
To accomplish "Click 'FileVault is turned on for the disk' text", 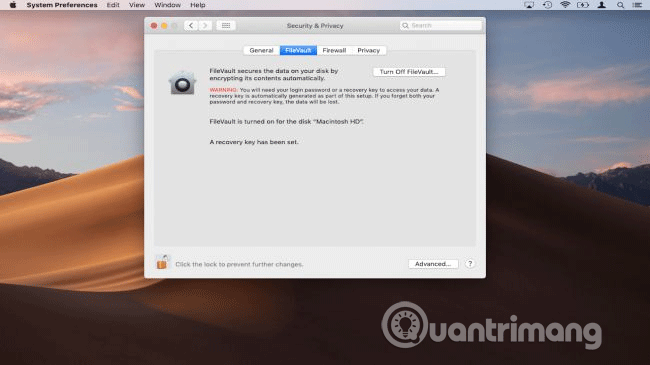I will click(x=286, y=122).
